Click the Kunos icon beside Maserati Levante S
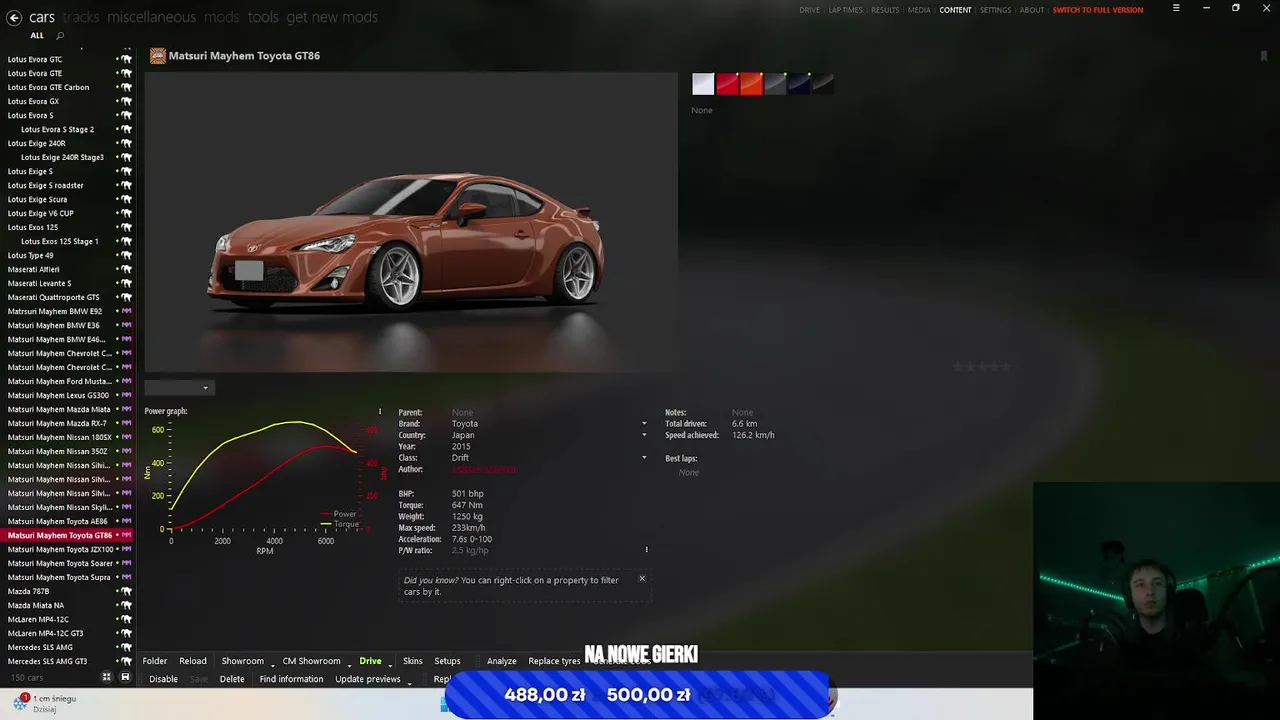 [126, 283]
